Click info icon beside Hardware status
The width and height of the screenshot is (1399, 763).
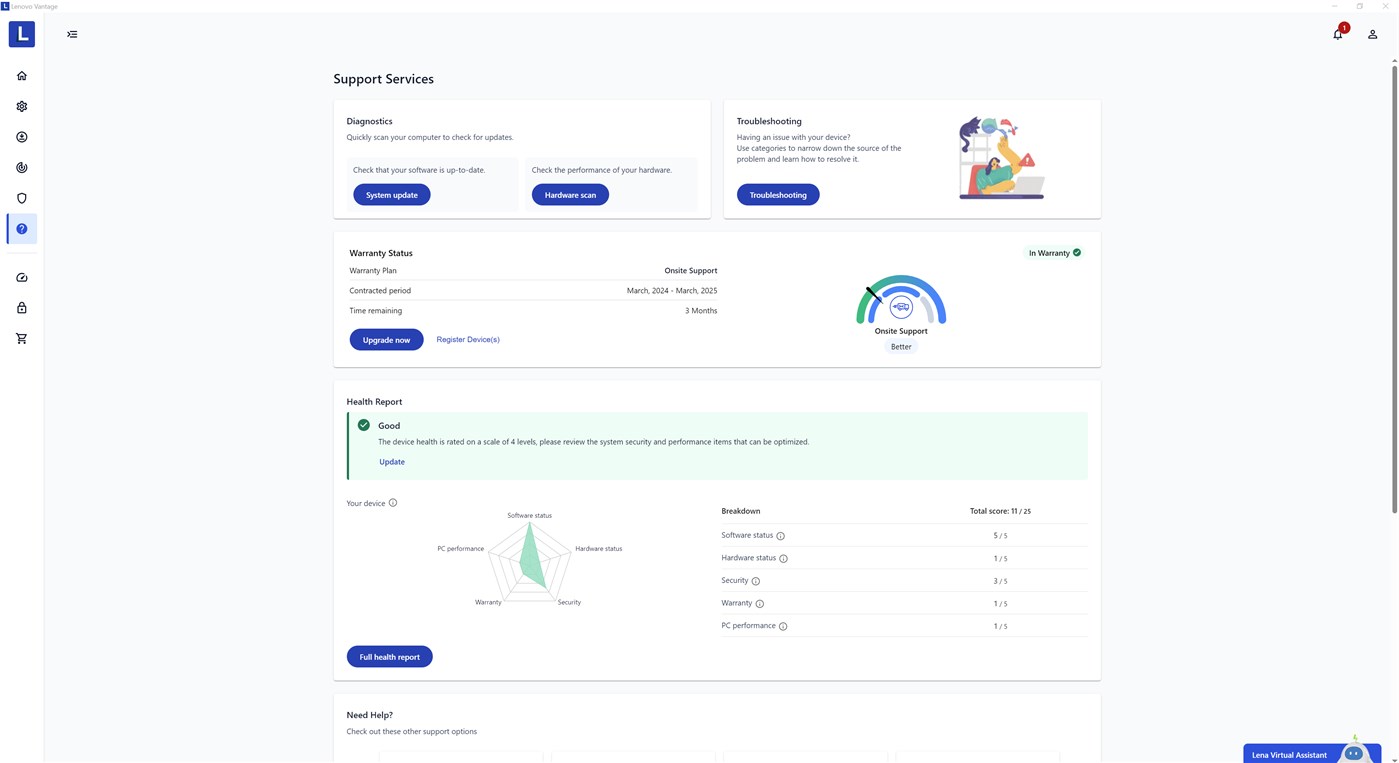(x=783, y=559)
